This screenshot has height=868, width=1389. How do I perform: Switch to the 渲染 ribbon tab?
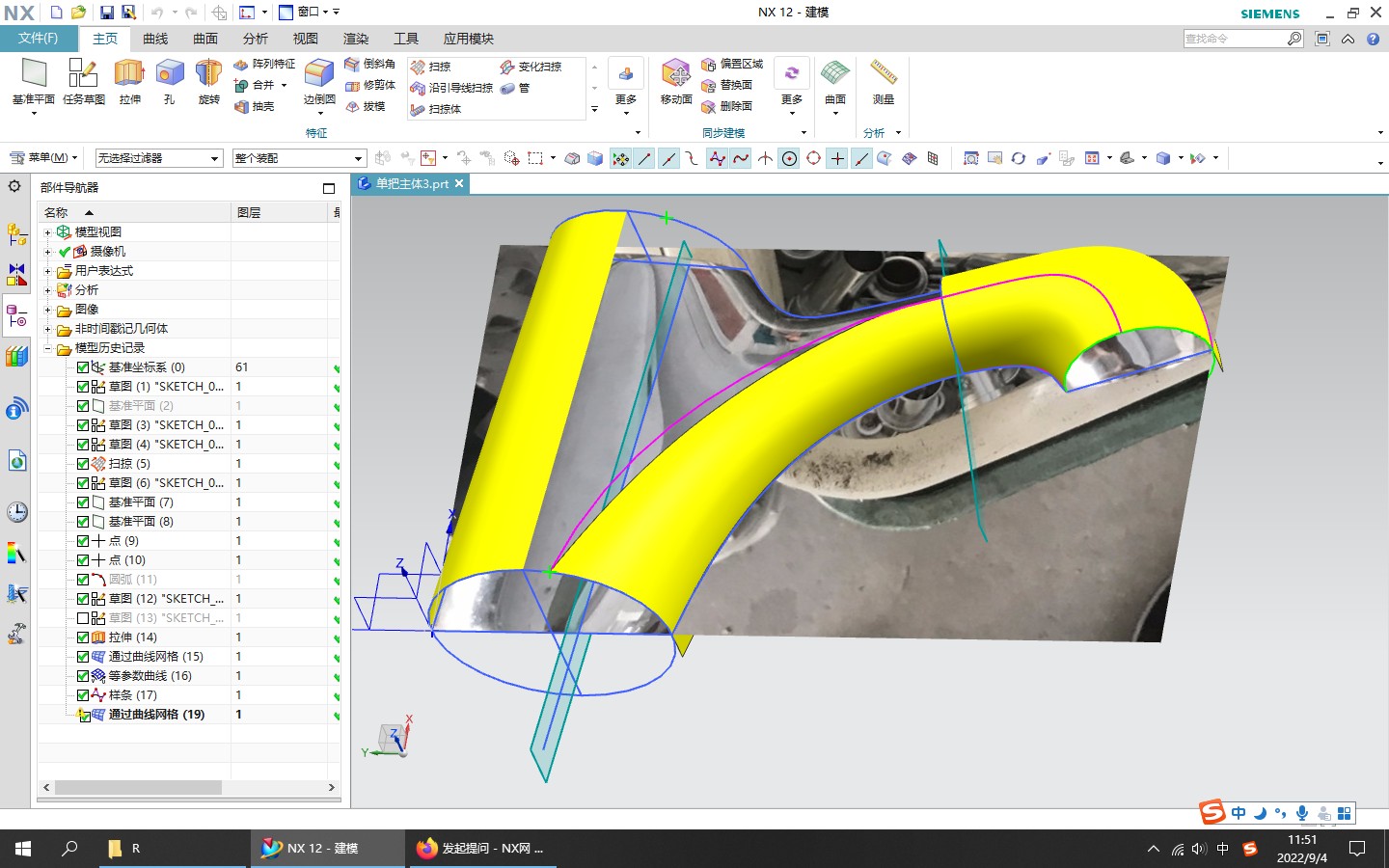click(356, 39)
